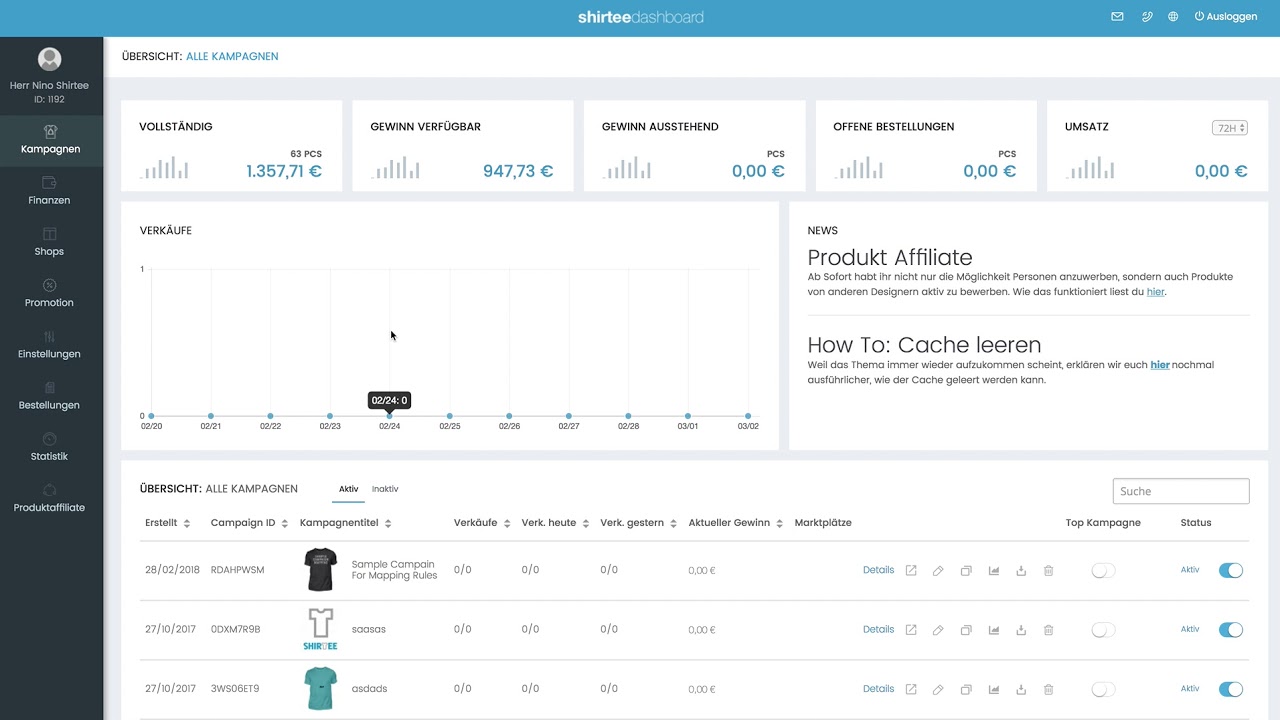Sort table by Kampagnentitel column
The height and width of the screenshot is (720, 1280).
346,523
